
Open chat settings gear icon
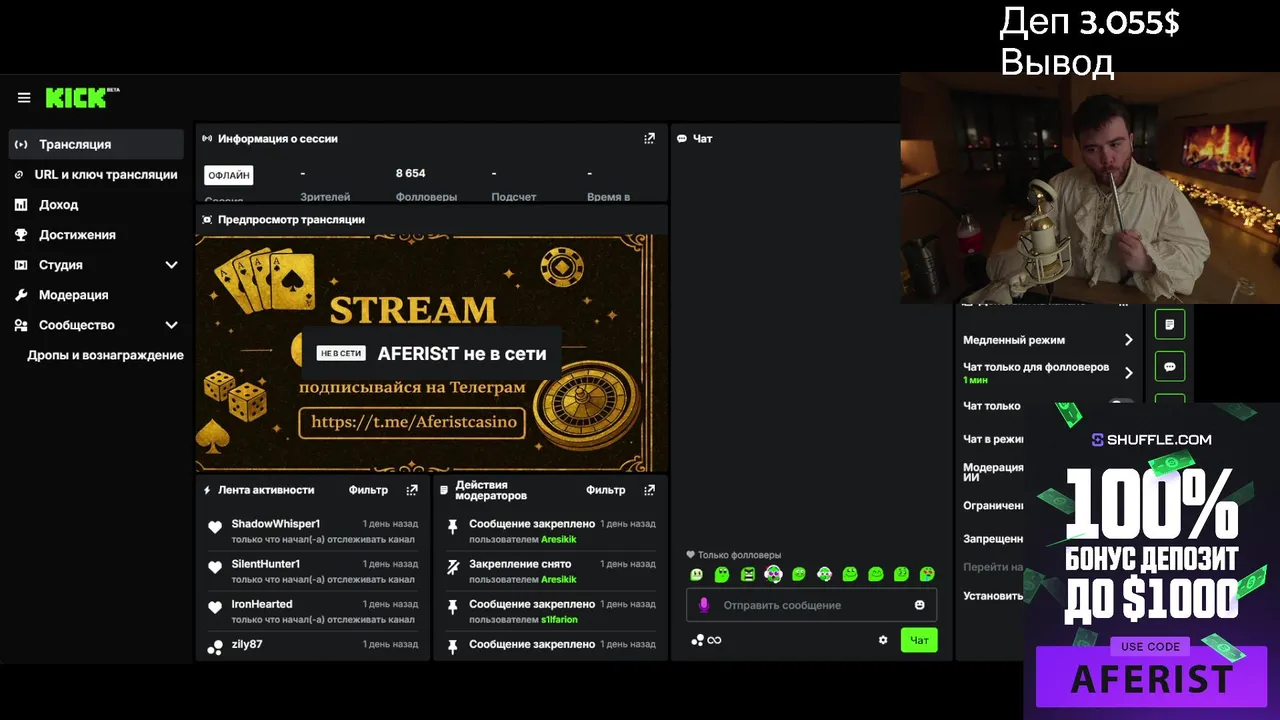[883, 640]
